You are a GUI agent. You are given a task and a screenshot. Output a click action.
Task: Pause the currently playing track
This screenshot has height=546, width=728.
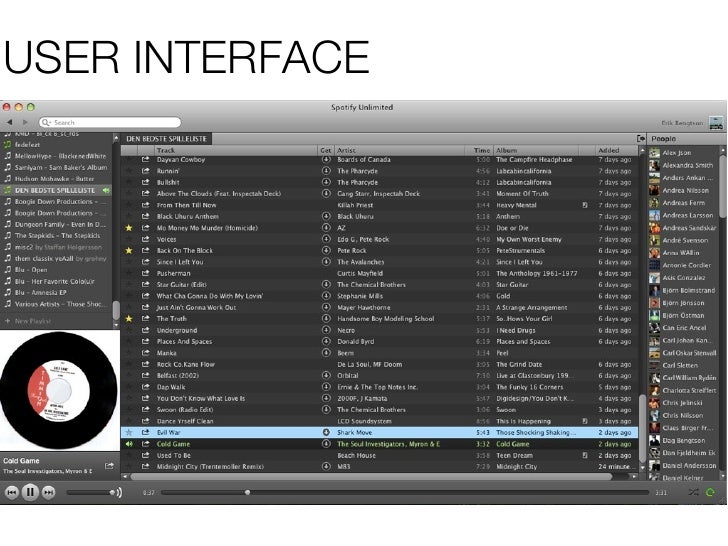[30, 492]
